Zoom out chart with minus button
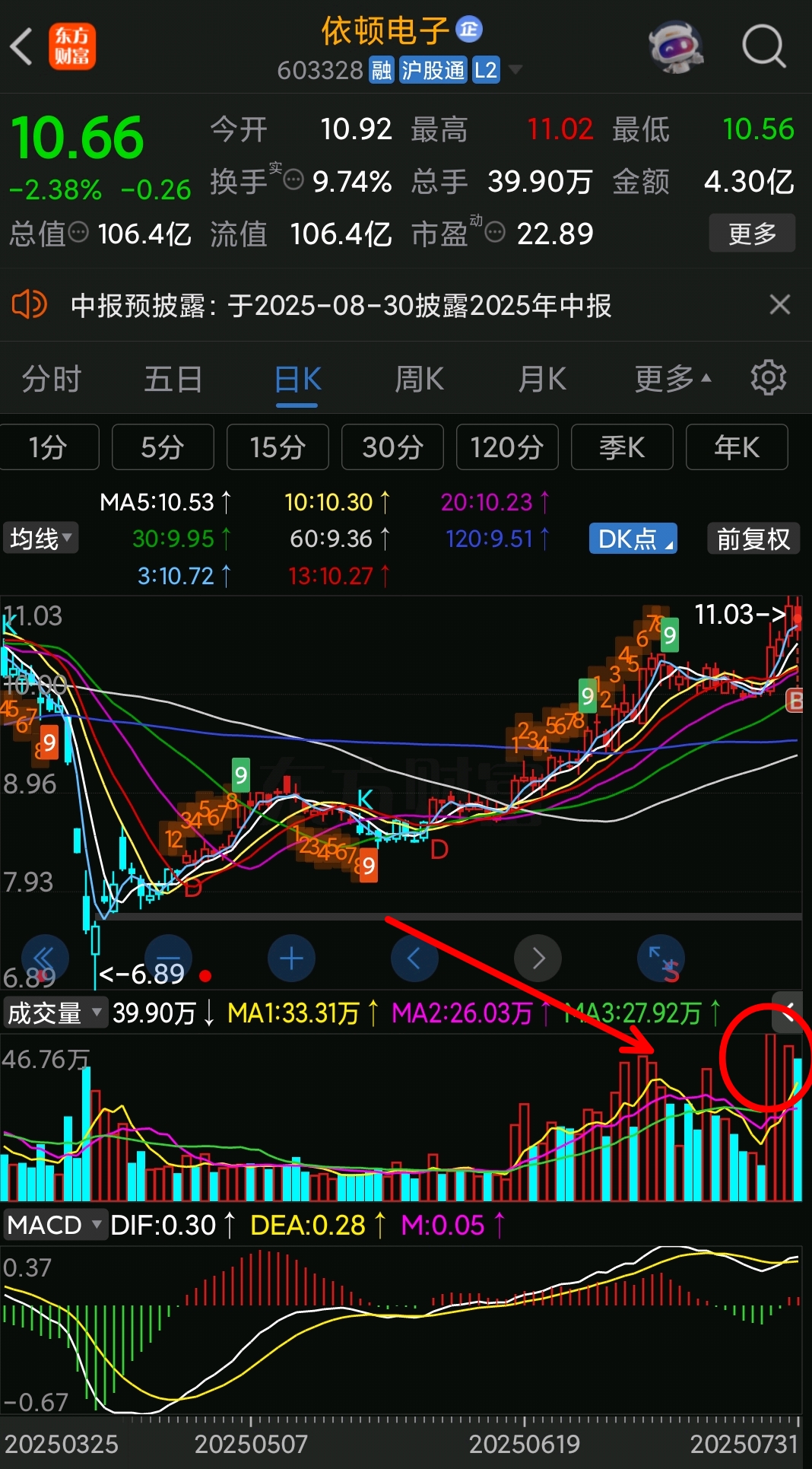This screenshot has height=1469, width=812. click(168, 958)
